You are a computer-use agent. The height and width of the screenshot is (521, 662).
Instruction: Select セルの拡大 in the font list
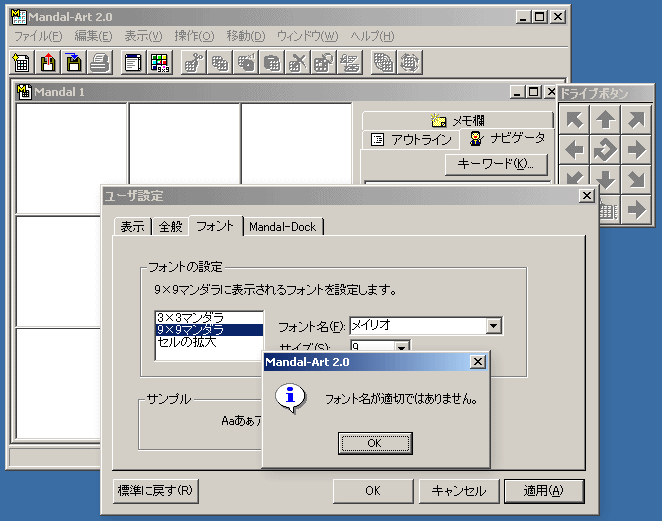click(x=209, y=342)
